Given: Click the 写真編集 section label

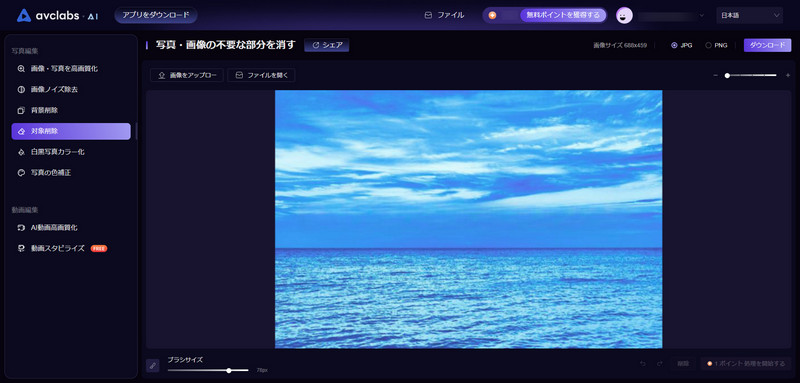Looking at the screenshot, I should click(x=25, y=51).
